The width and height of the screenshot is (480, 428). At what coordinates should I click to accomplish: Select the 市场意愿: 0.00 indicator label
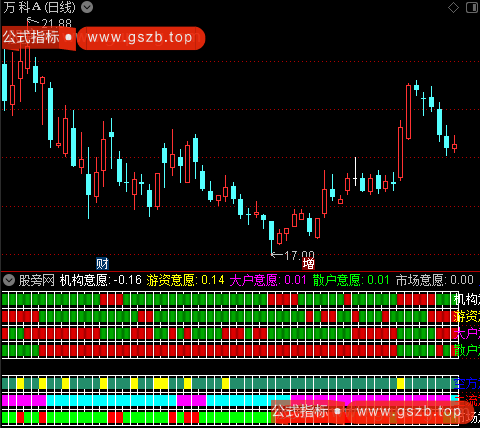pyautogui.click(x=435, y=280)
